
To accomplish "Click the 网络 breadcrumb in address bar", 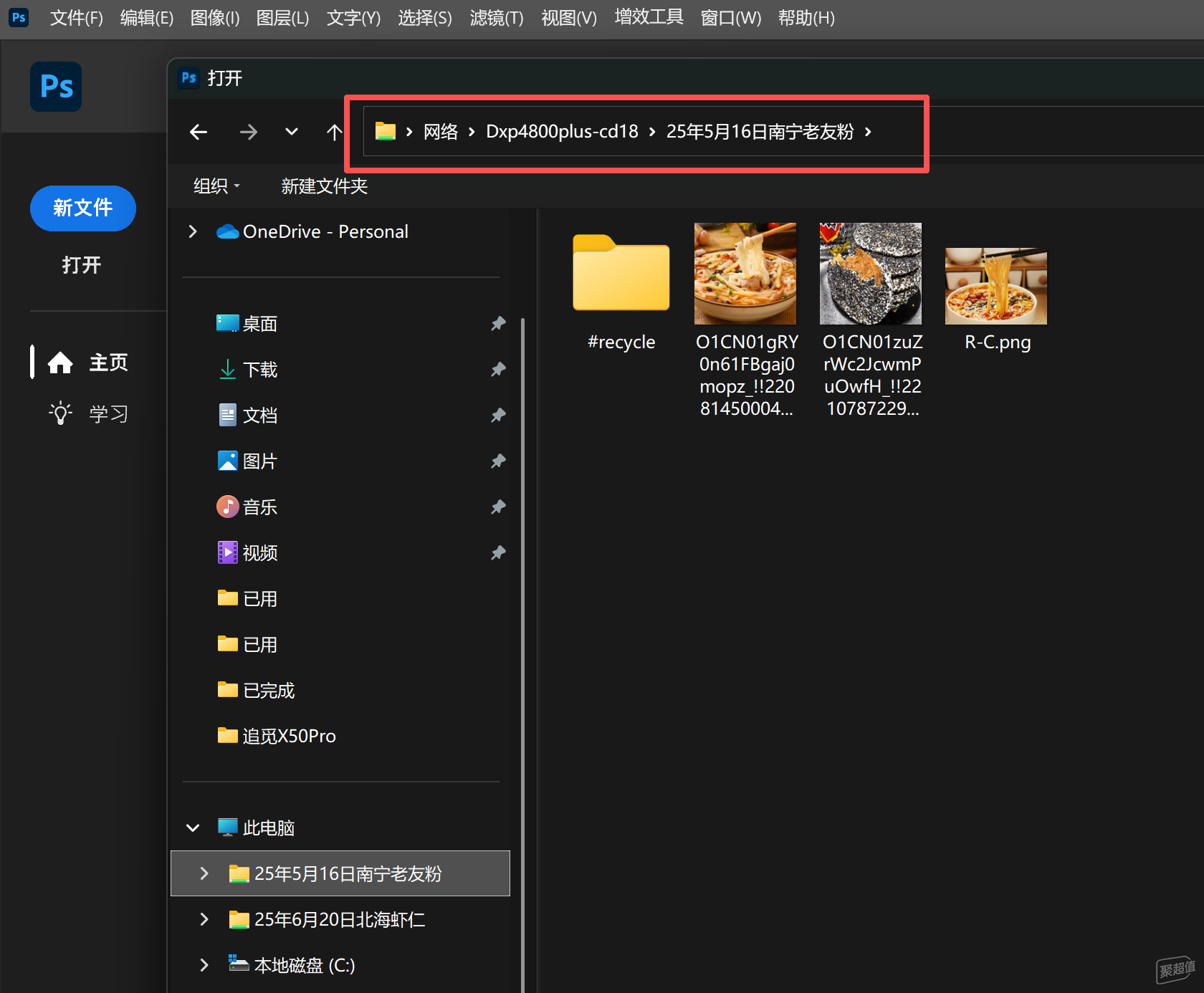I will 440,132.
